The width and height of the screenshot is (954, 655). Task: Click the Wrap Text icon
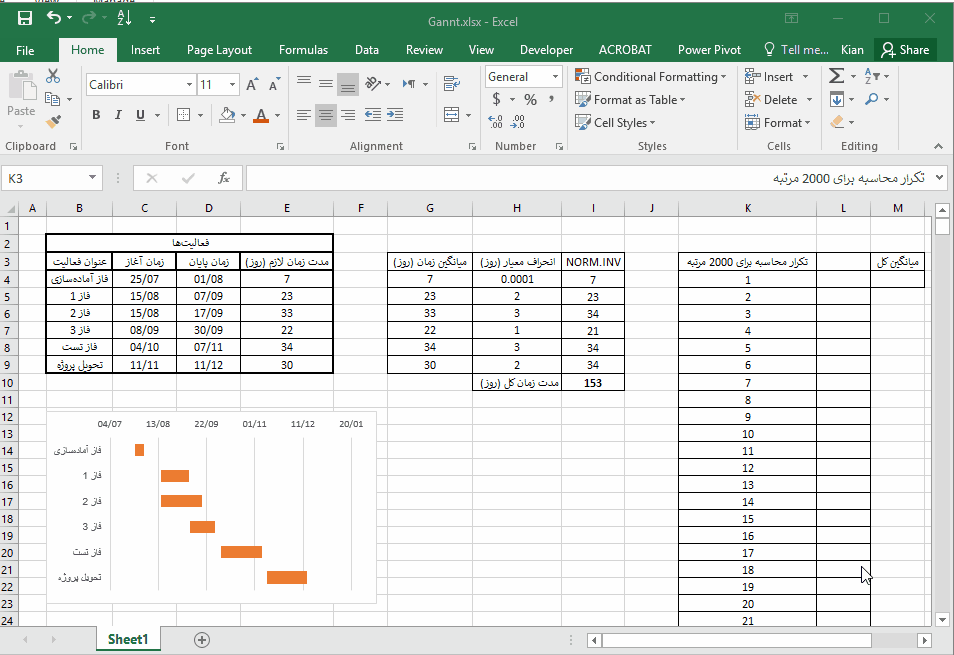tap(450, 85)
